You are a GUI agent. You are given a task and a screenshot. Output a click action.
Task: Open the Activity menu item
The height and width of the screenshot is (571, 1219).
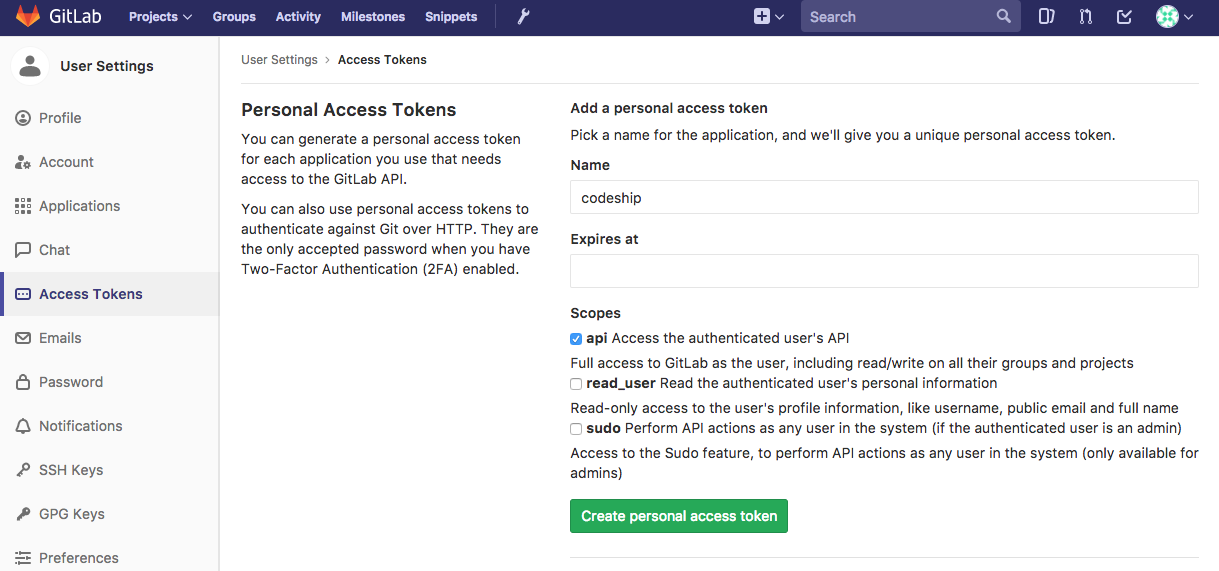298,17
